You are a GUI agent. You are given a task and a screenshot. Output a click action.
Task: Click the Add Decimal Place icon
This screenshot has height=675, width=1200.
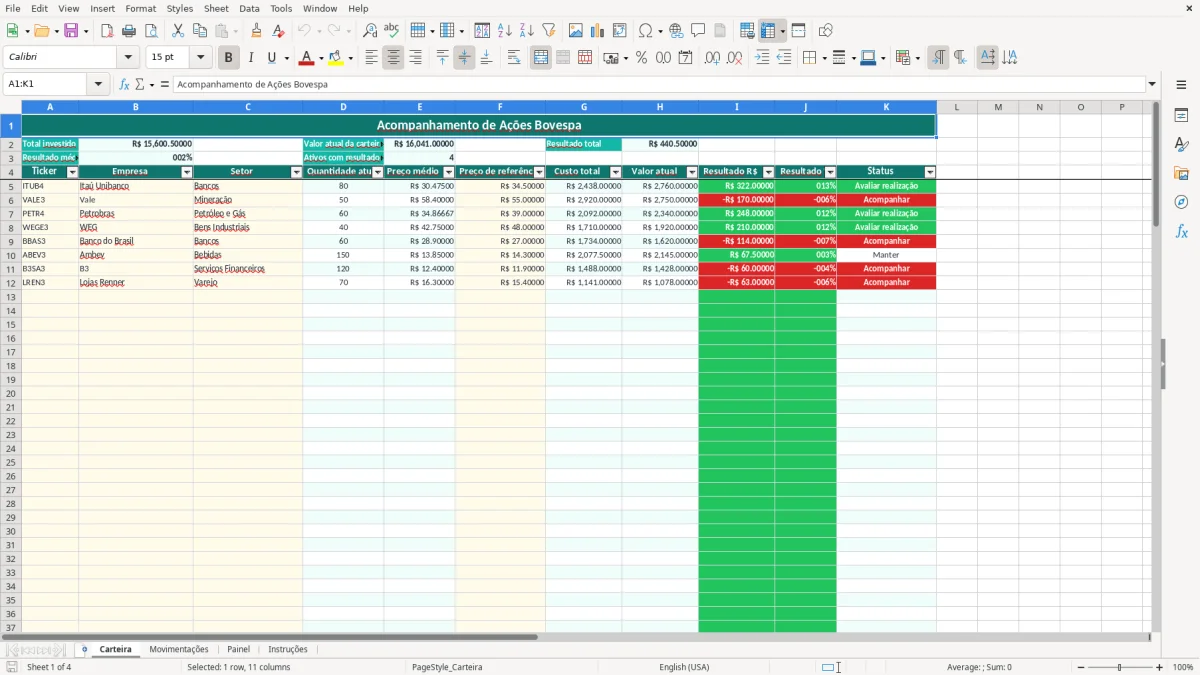713,58
